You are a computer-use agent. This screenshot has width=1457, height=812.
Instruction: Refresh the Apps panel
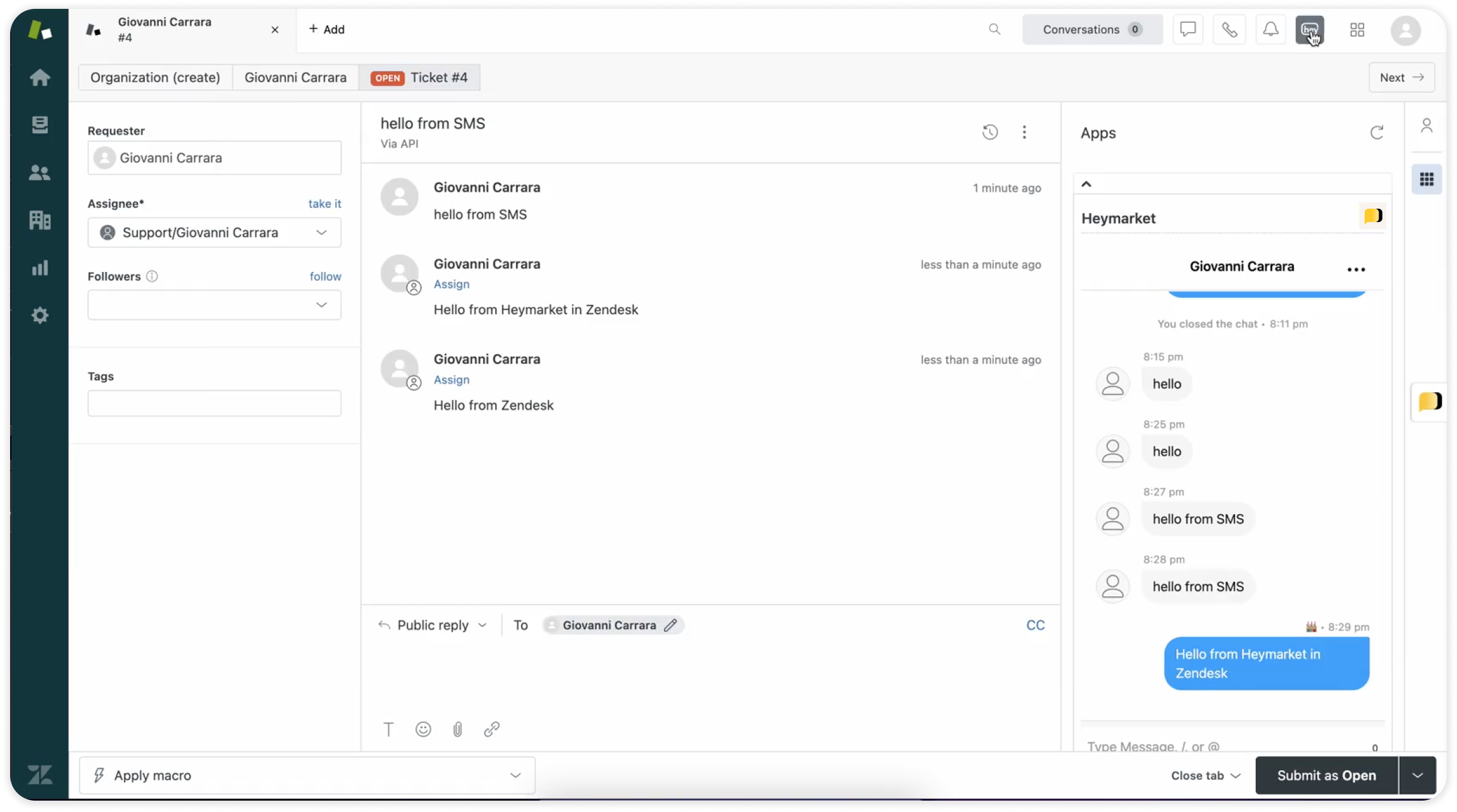pyautogui.click(x=1377, y=133)
